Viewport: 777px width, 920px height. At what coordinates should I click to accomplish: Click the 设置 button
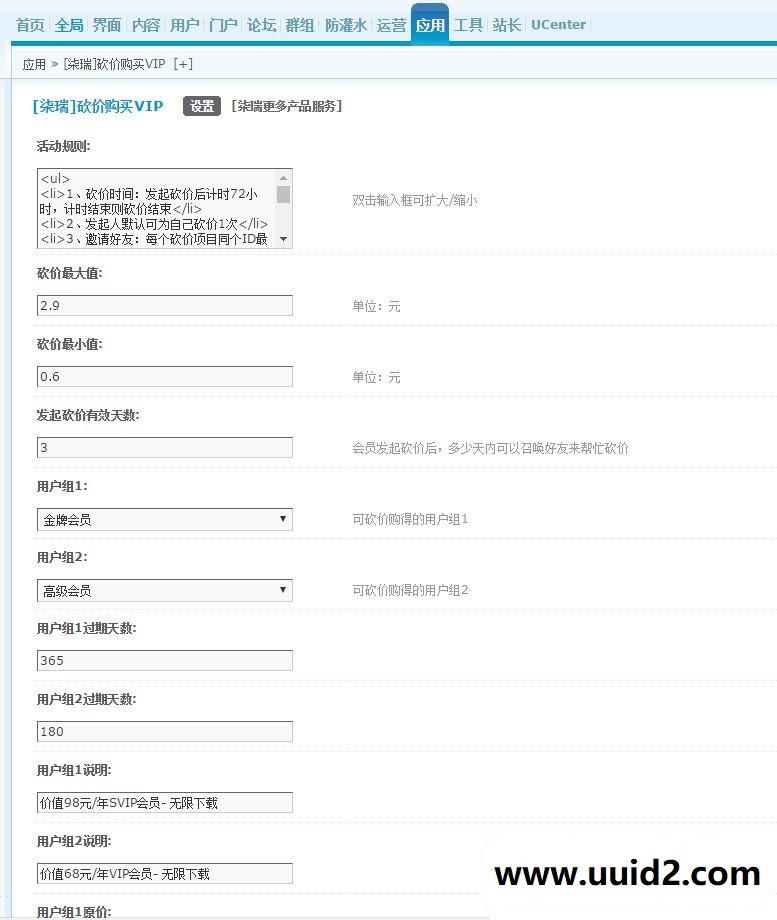(x=202, y=106)
